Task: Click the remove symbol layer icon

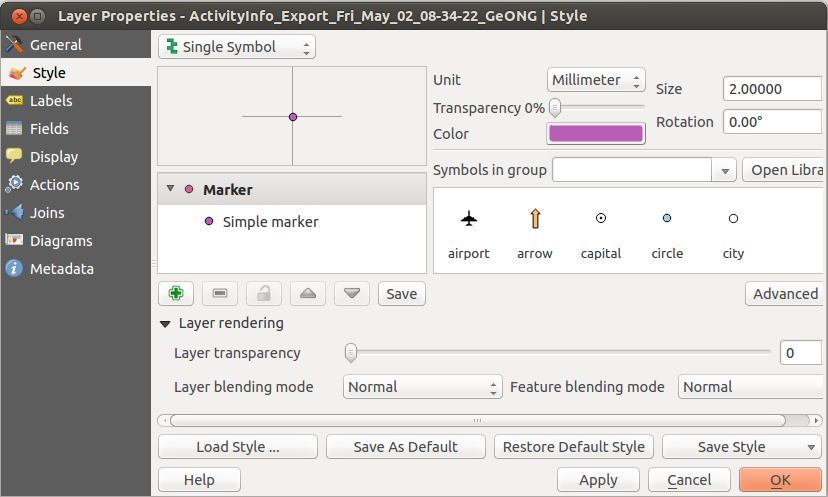Action: click(220, 294)
